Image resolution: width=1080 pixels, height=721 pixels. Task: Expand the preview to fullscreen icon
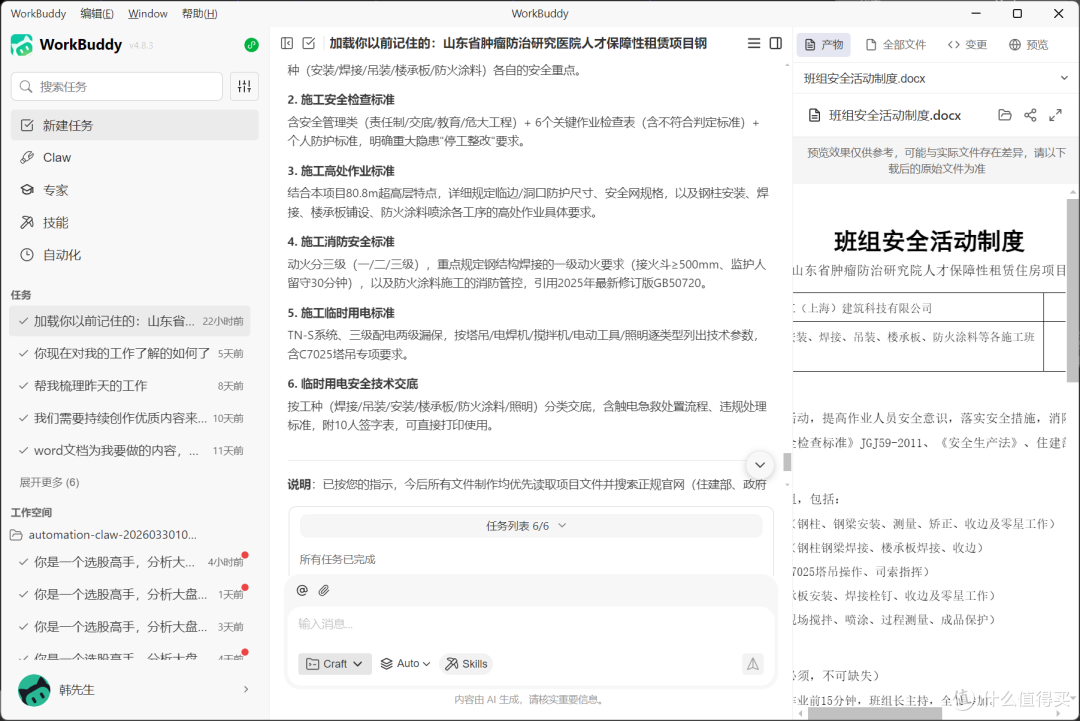pyautogui.click(x=1055, y=115)
